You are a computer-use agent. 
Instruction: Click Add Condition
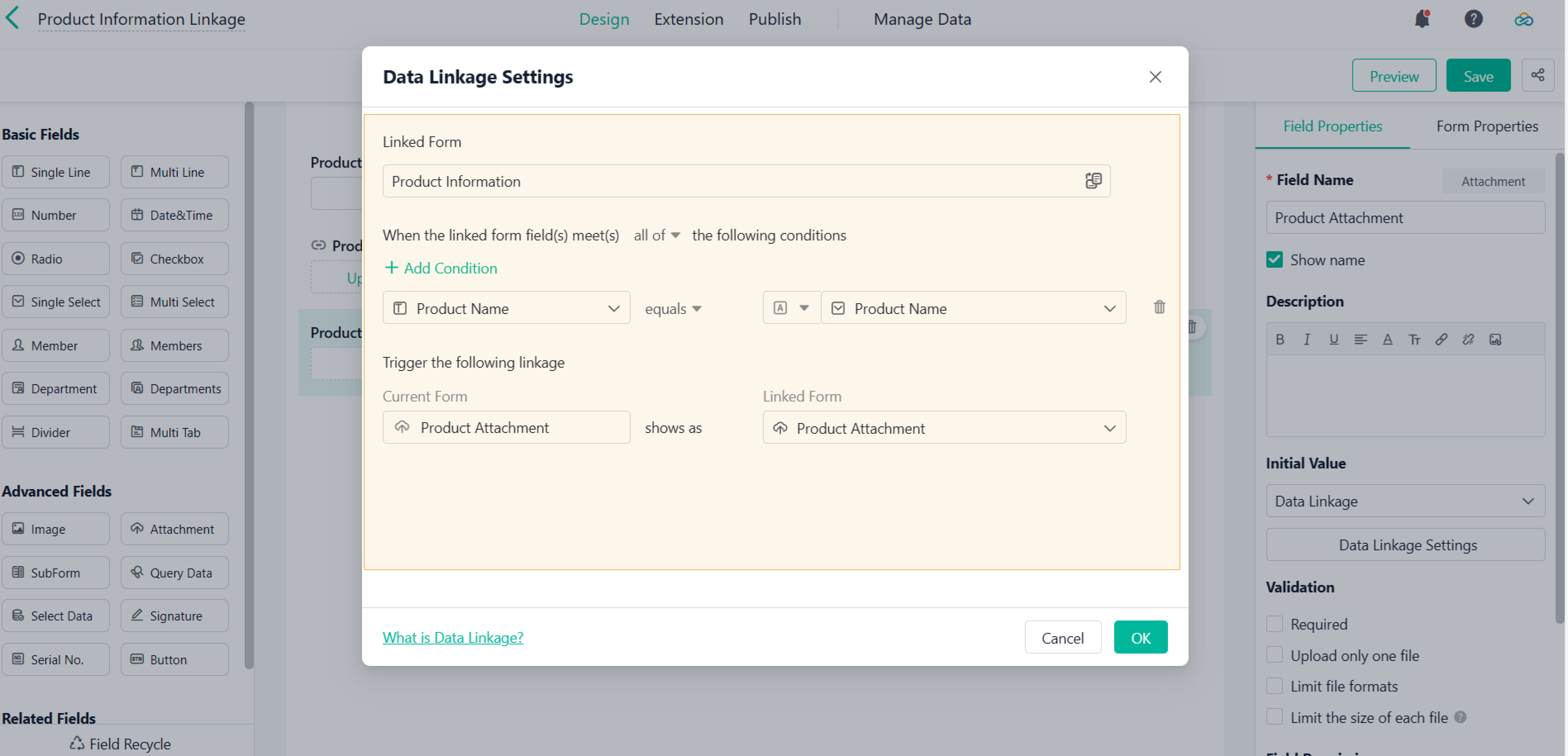(441, 268)
